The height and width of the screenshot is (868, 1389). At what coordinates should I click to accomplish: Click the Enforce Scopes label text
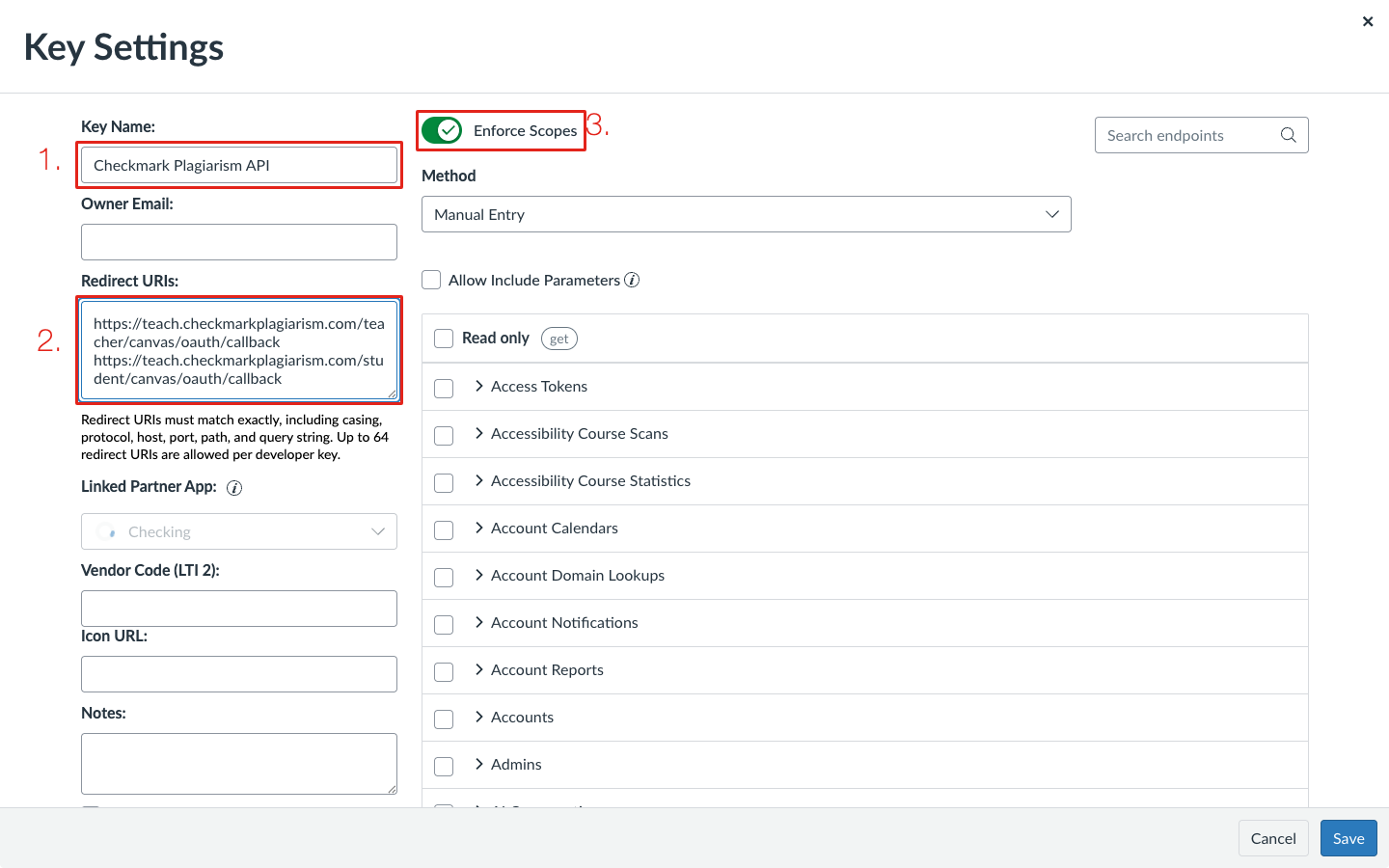[x=525, y=130]
